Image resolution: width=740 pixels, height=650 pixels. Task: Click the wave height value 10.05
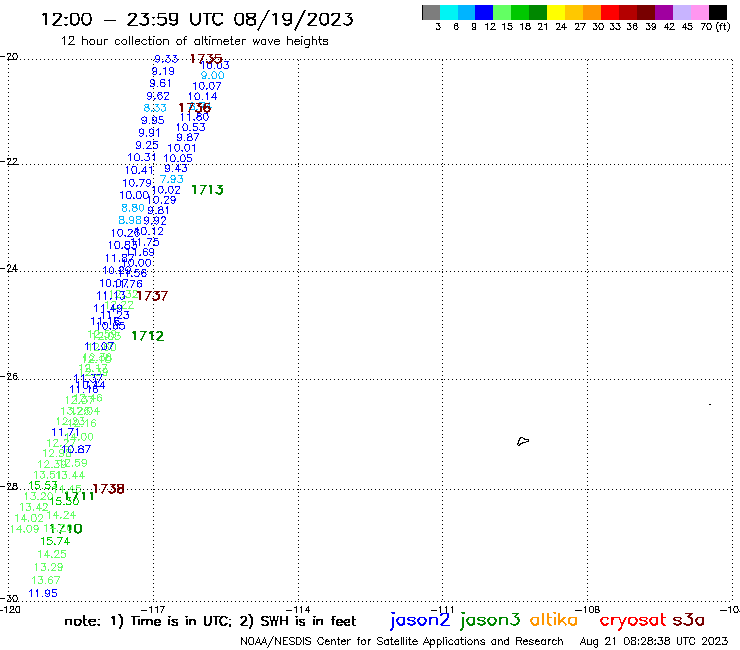click(x=178, y=159)
